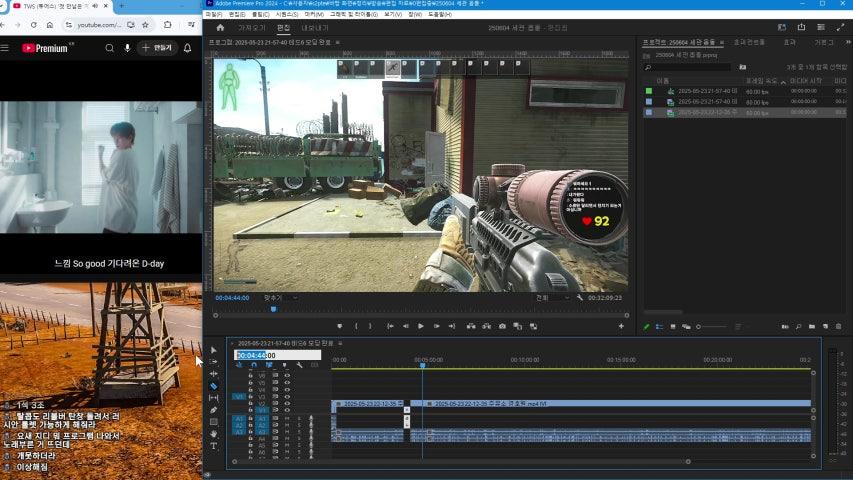
Task: Select the Pen tool
Action: [x=213, y=410]
